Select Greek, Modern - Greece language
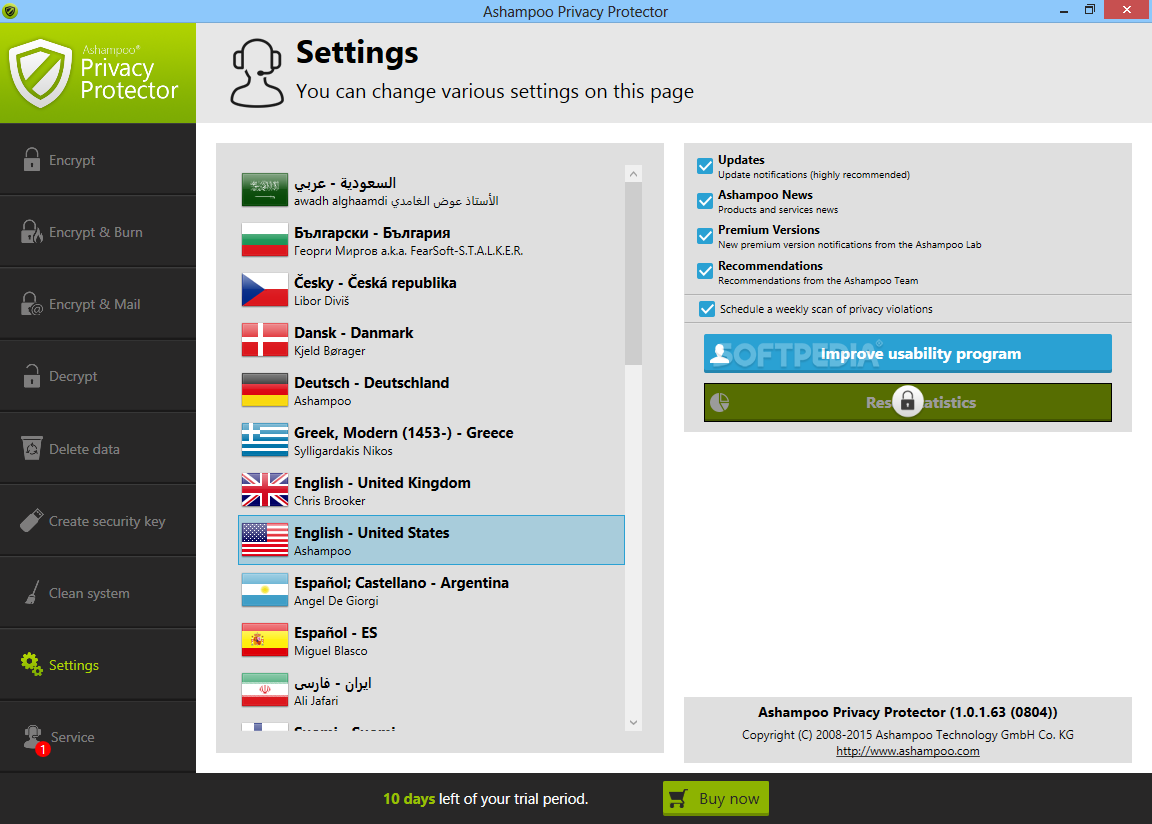Viewport: 1152px width, 824px height. click(x=431, y=440)
